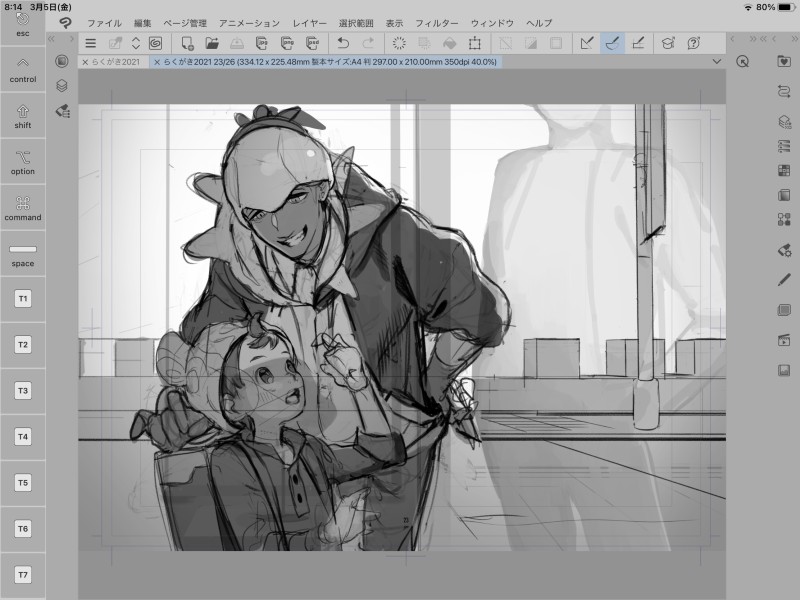Open the レイヤー menu

click(x=309, y=23)
